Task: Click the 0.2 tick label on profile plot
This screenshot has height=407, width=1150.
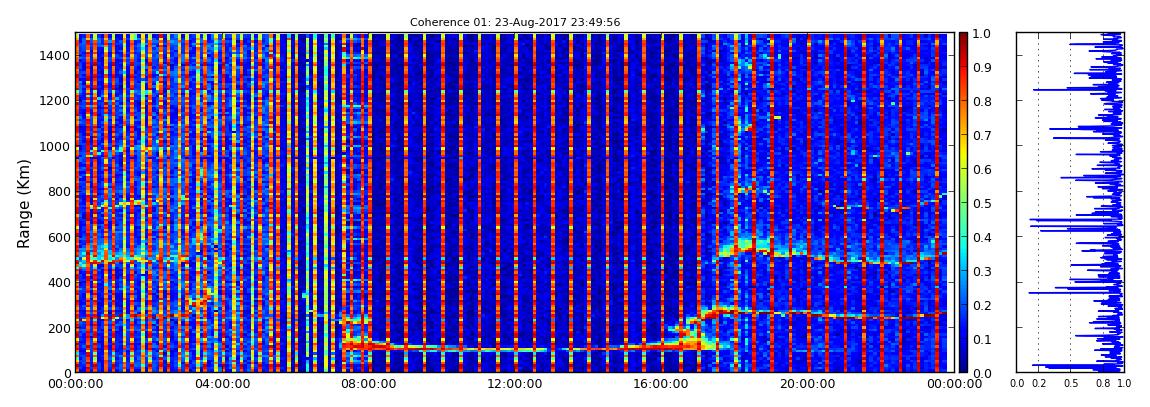Action: pos(1038,384)
